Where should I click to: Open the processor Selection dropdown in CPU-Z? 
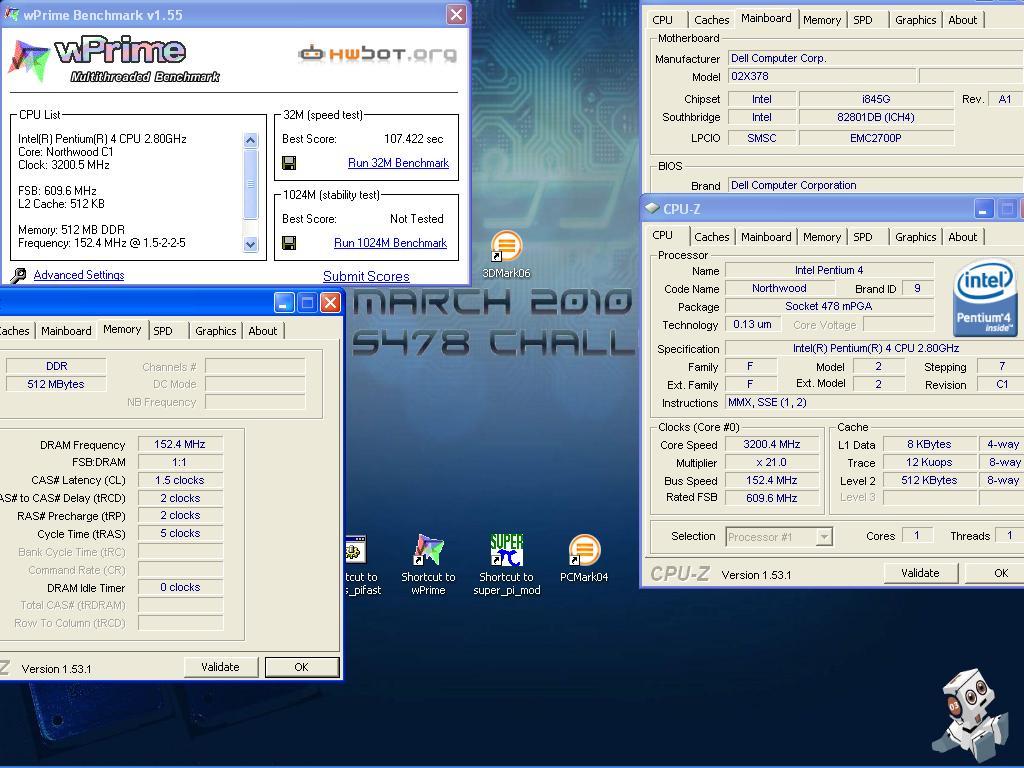824,537
